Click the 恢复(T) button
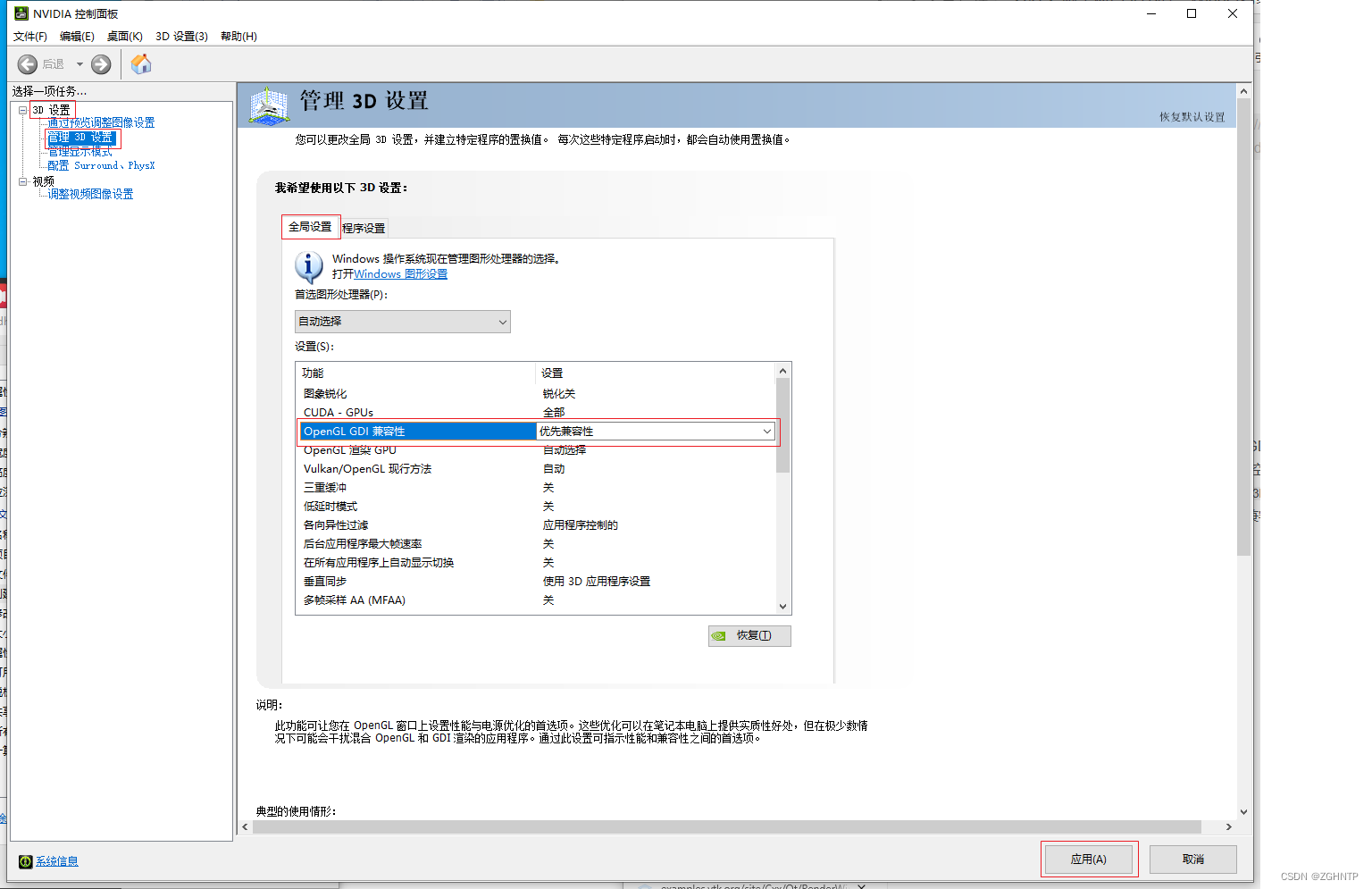1372x889 pixels. [x=749, y=636]
